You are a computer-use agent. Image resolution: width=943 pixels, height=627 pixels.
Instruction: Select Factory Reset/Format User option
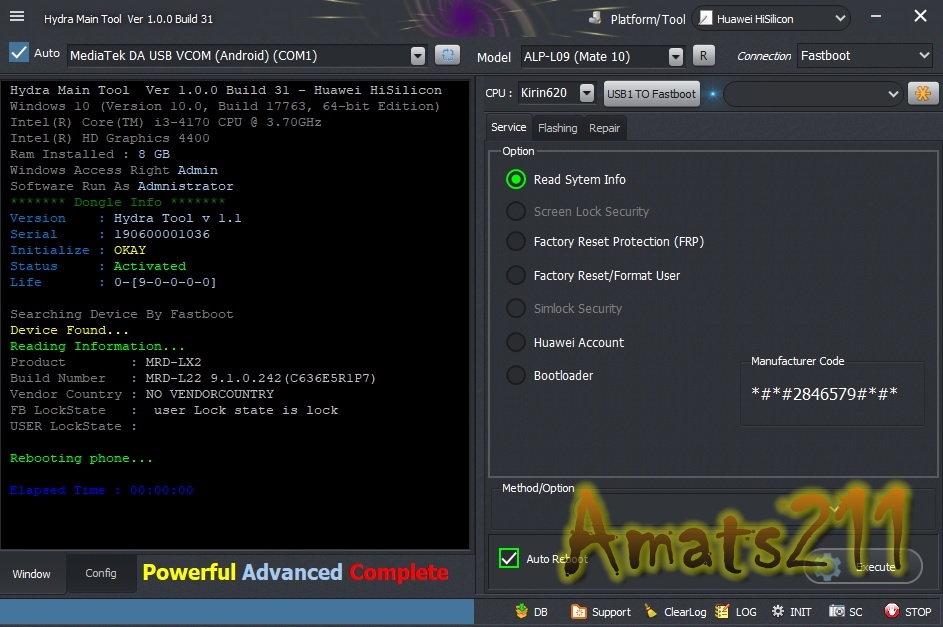coord(515,275)
